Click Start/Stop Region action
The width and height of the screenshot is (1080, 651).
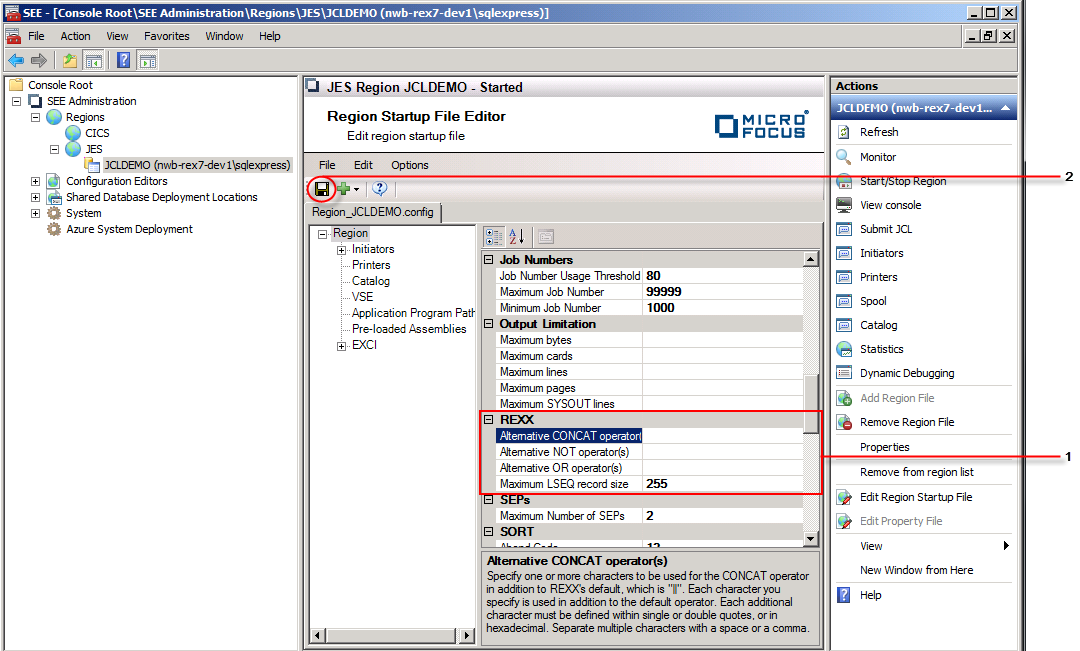902,181
